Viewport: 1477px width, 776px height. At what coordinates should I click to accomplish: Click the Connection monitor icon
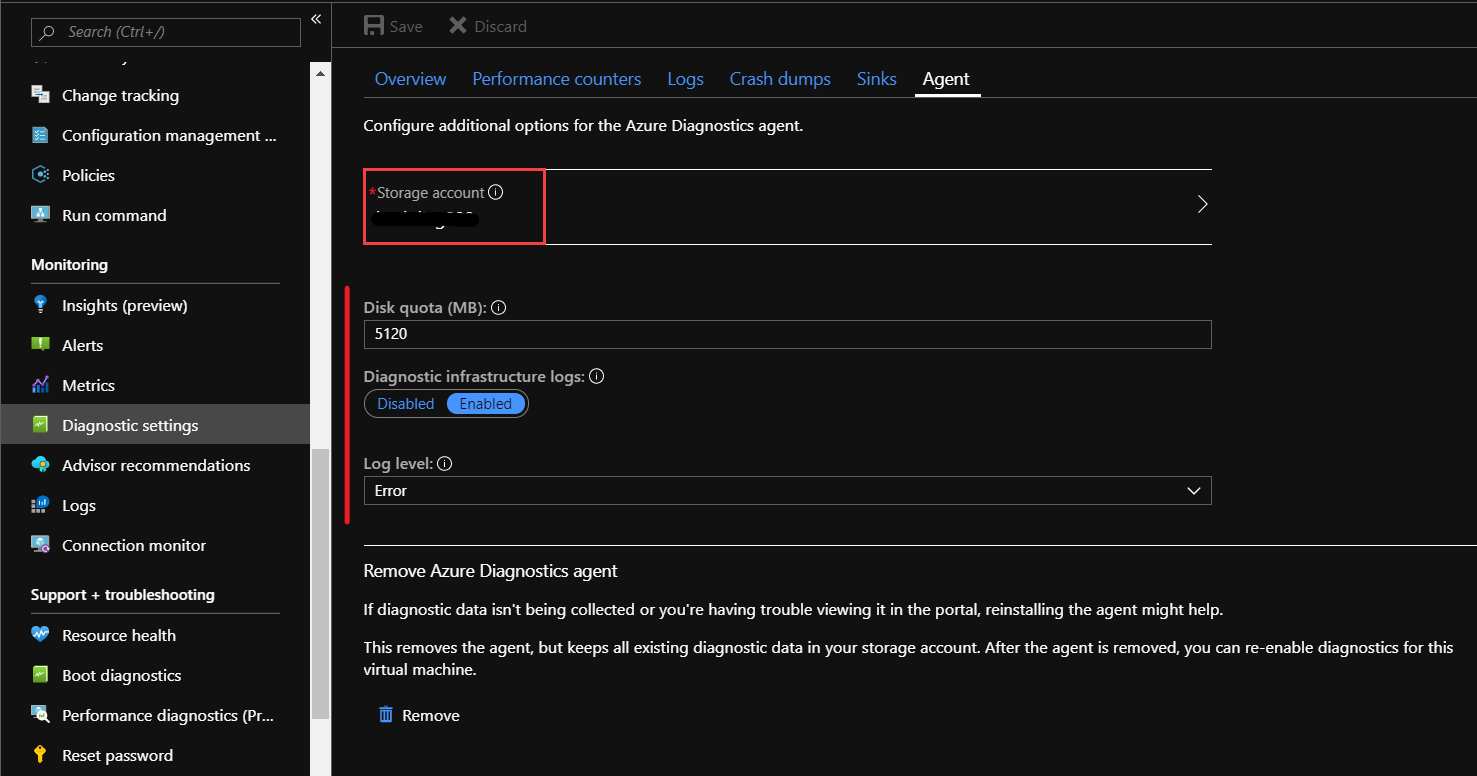click(41, 545)
